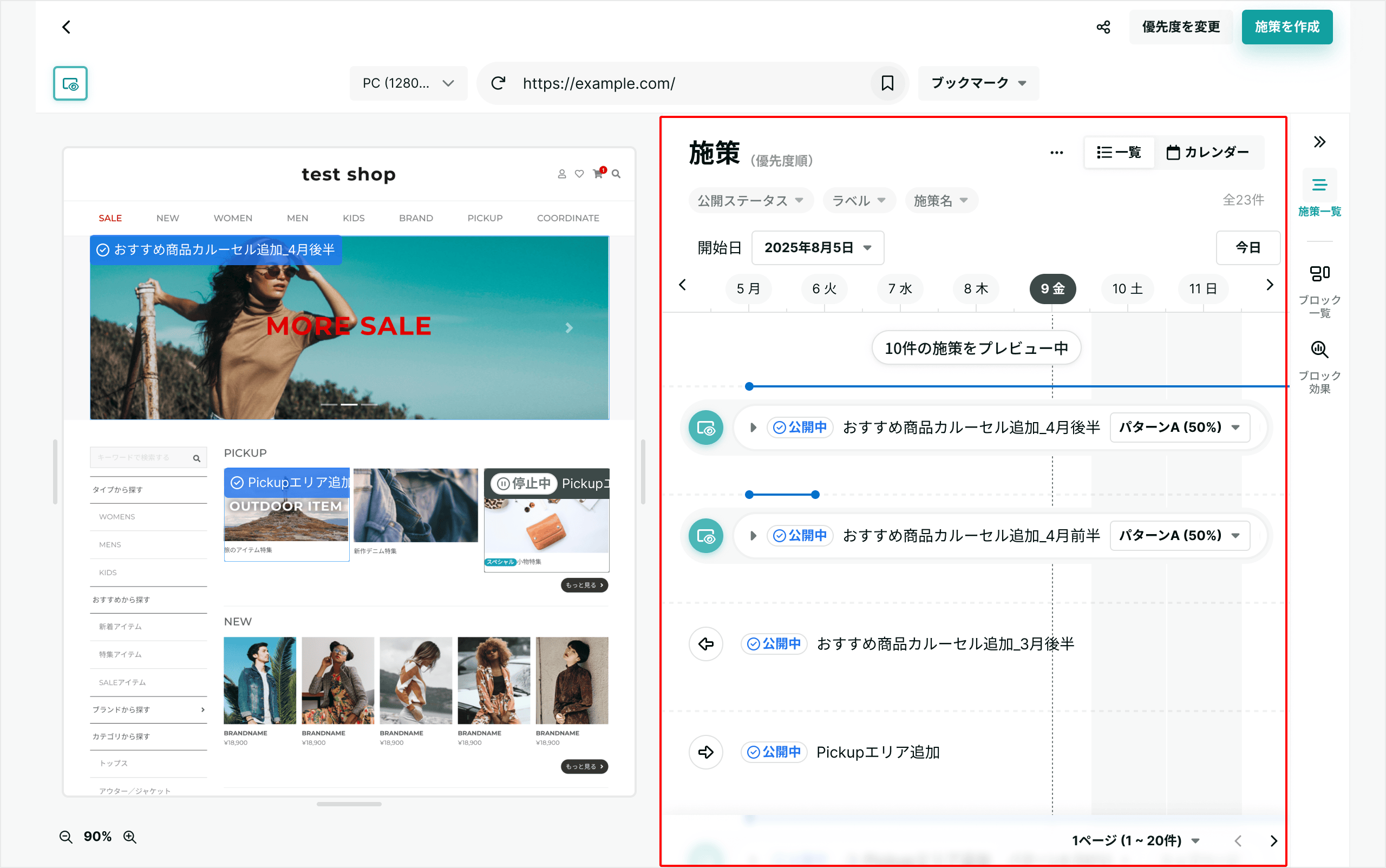The image size is (1386, 868).
Task: Click 10件の施策をプレビュー中 pill
Action: (x=976, y=348)
